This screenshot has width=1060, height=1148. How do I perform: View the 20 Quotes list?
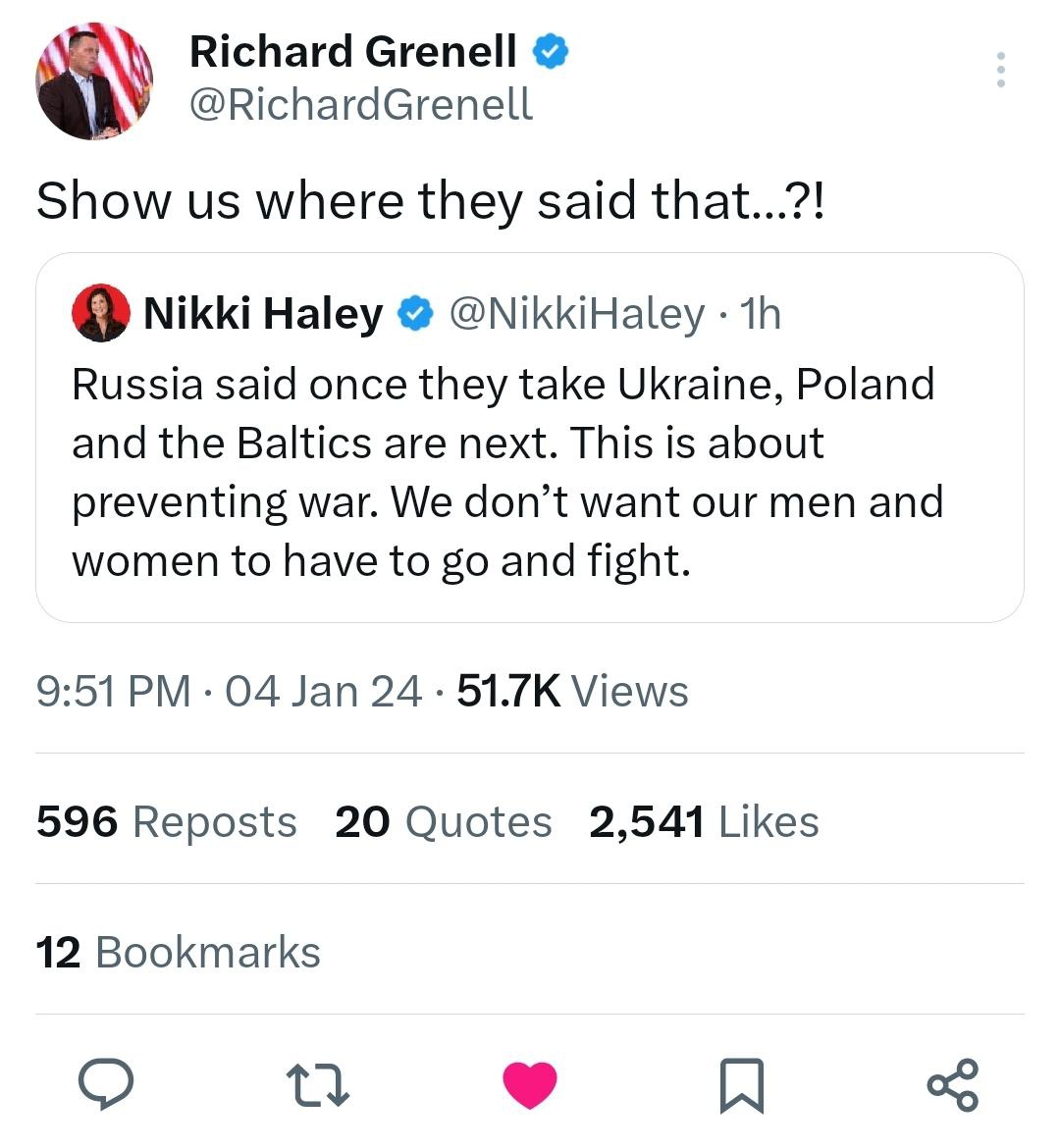[x=443, y=822]
